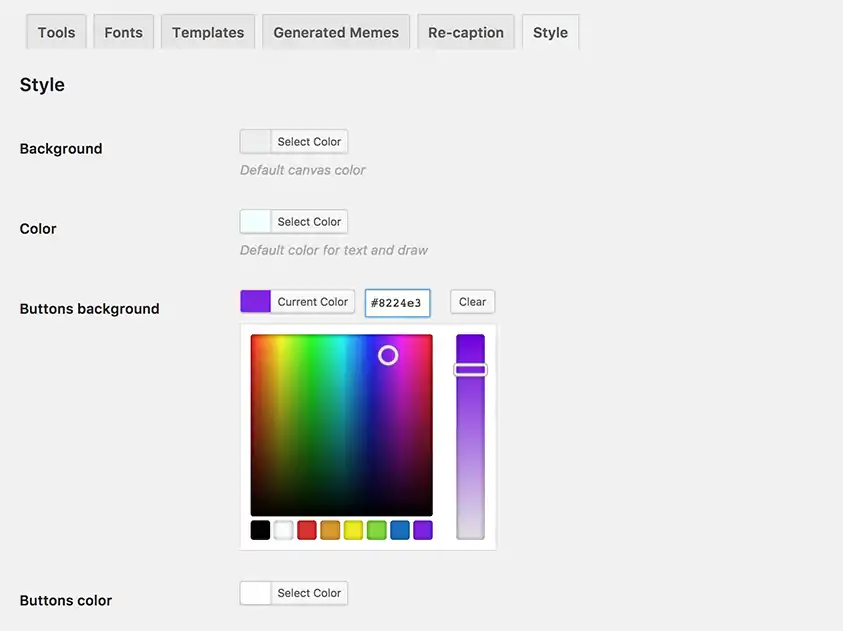843x631 pixels.
Task: Click Select Color for Buttons color
Action: 309,593
